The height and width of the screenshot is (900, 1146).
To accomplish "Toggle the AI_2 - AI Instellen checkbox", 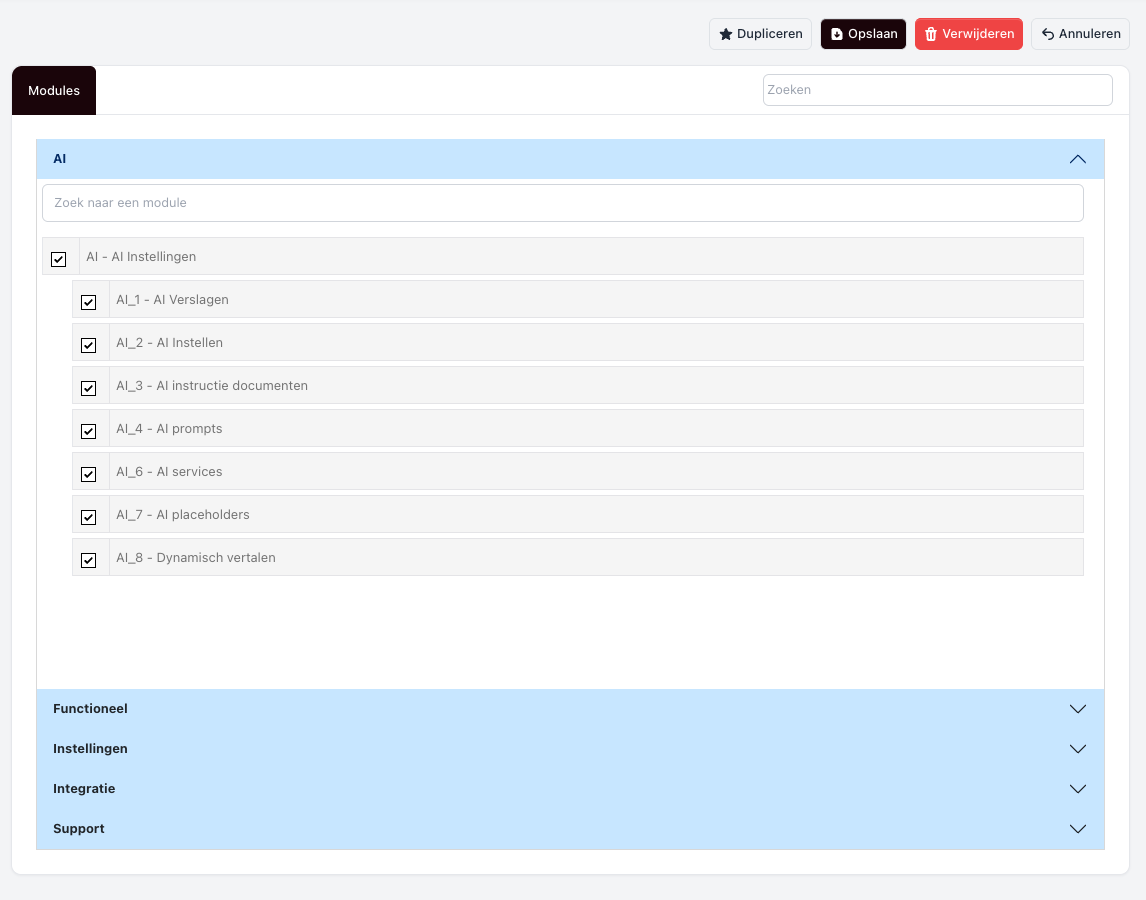I will [88, 346].
